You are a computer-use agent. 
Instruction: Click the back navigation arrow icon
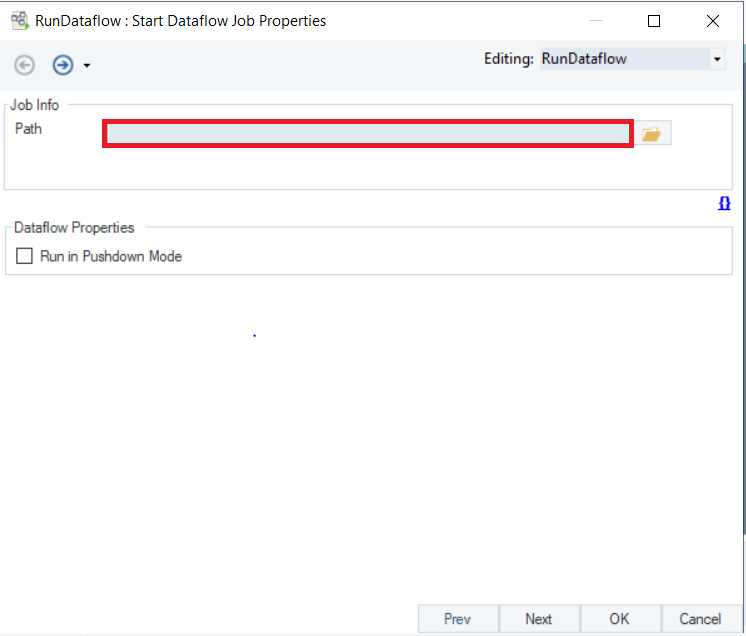tap(24, 65)
